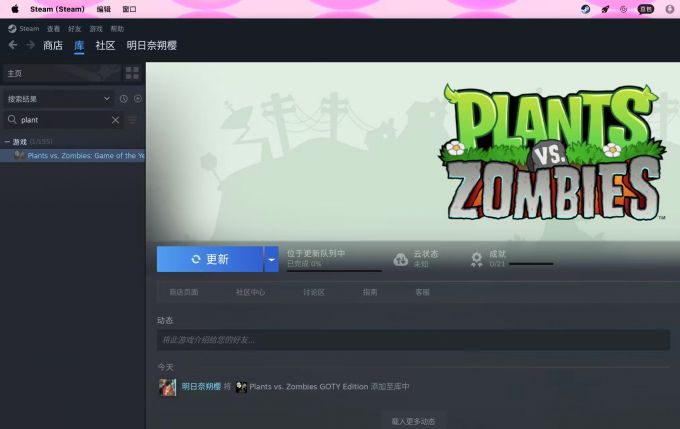Open the 社区中心 link
The image size is (680, 429).
[251, 292]
